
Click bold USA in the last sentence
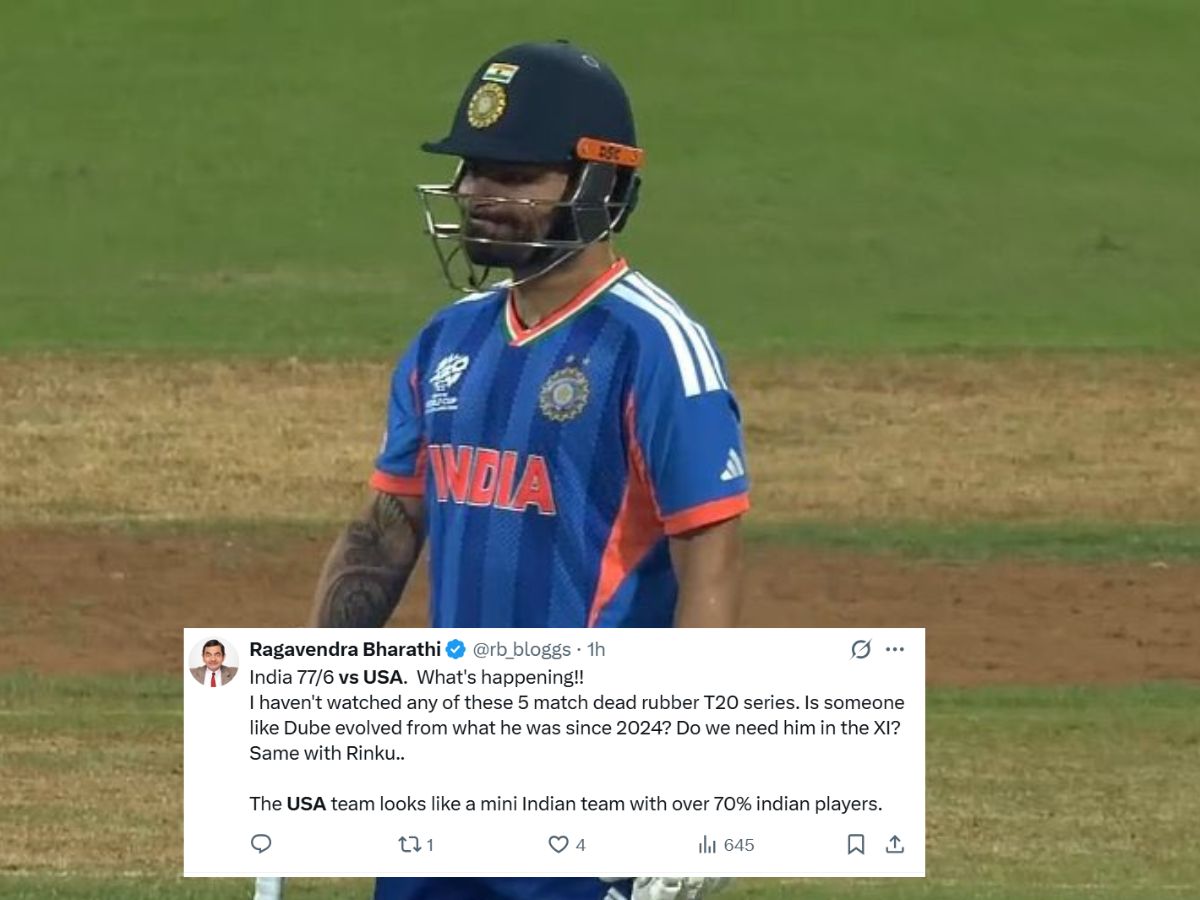tap(306, 803)
